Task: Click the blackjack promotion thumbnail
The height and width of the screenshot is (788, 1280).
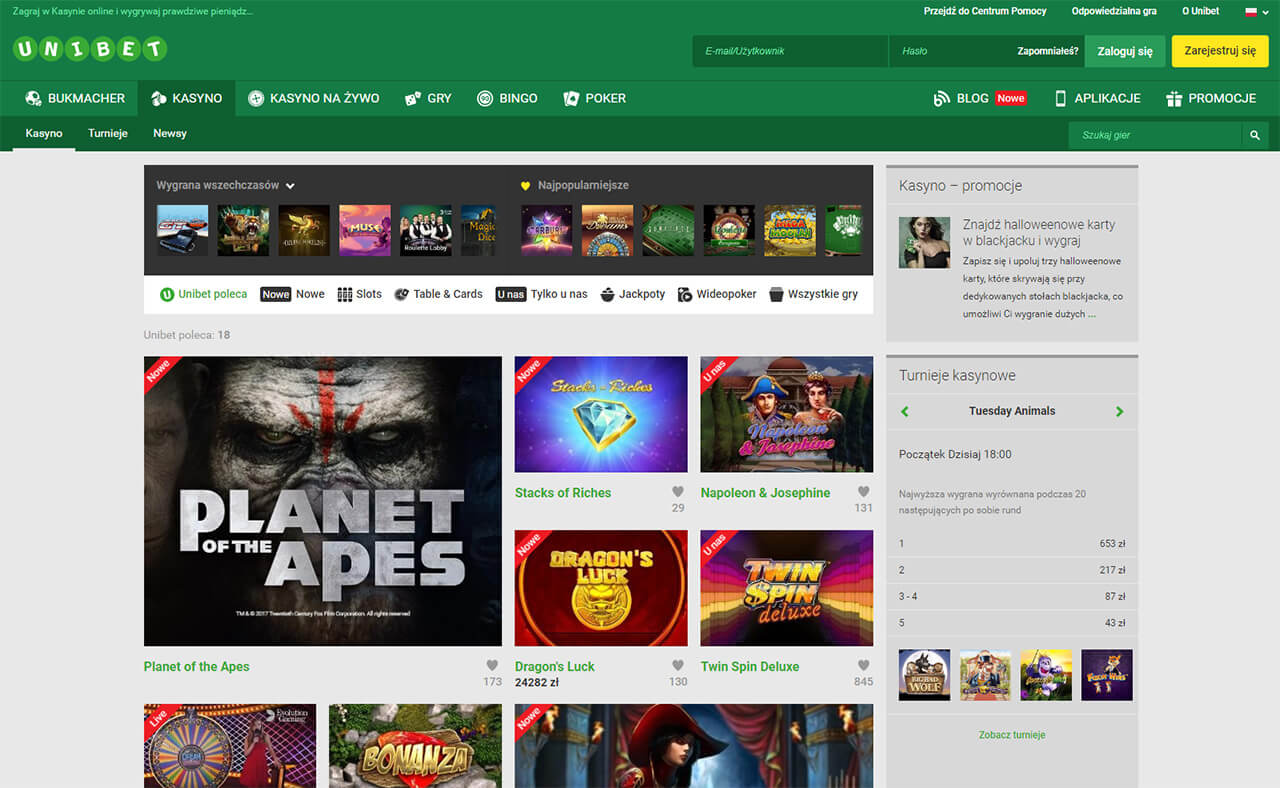Action: coord(925,243)
